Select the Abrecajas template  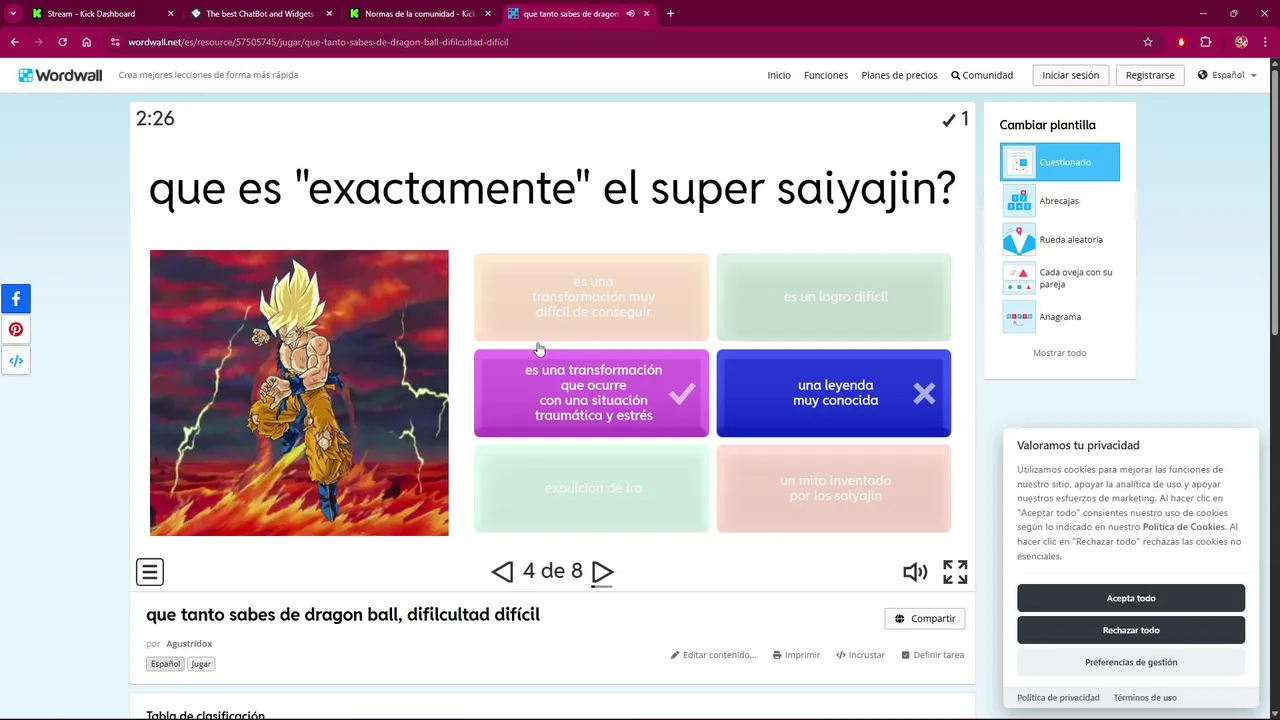[1060, 201]
